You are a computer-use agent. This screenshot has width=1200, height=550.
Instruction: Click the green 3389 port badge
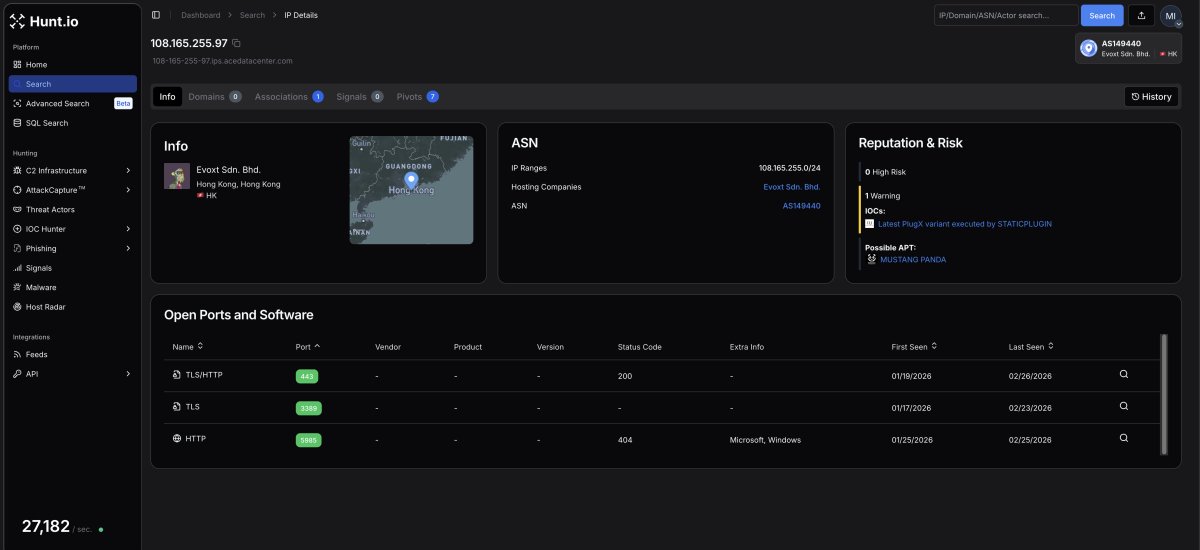(x=308, y=408)
